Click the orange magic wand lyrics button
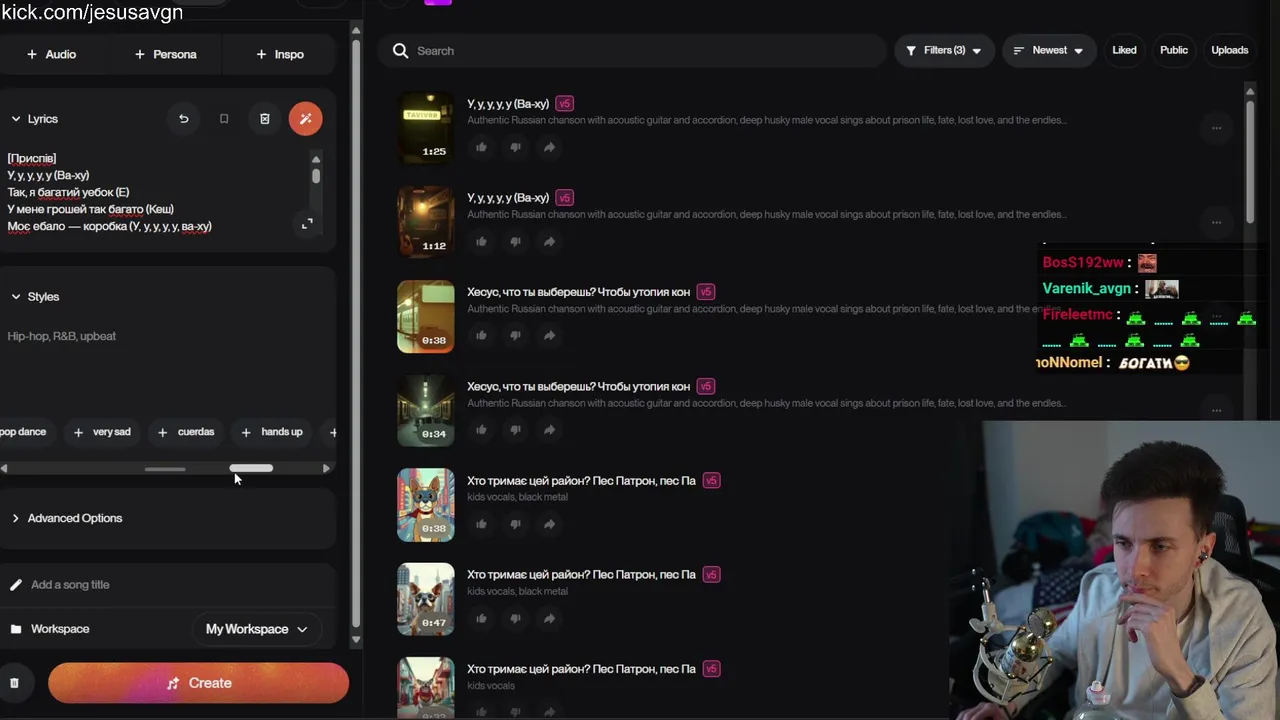 (x=305, y=119)
